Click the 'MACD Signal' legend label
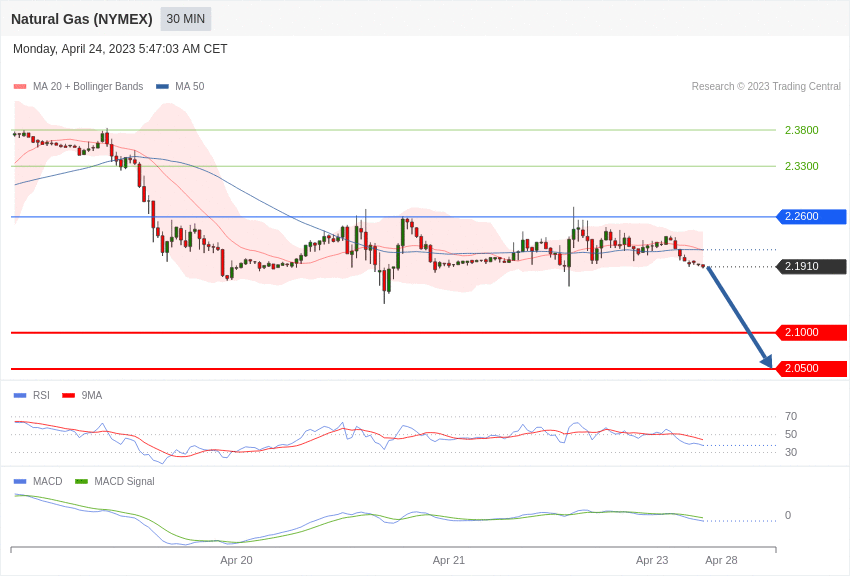Image resolution: width=850 pixels, height=576 pixels. pyautogui.click(x=124, y=481)
